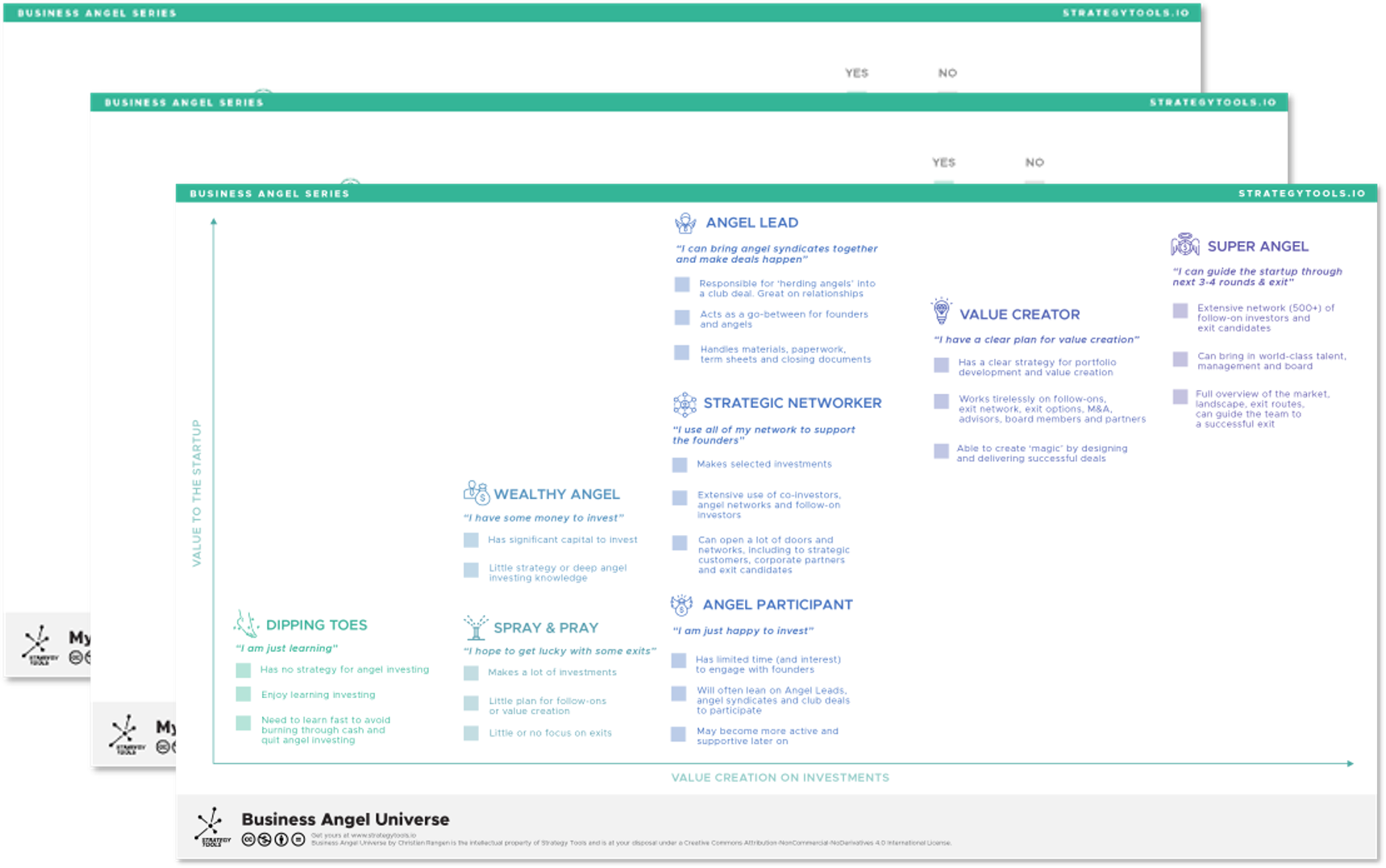Check 'Acts as a go-between for founders' box
This screenshot has height=868, width=1386.
coord(682,318)
